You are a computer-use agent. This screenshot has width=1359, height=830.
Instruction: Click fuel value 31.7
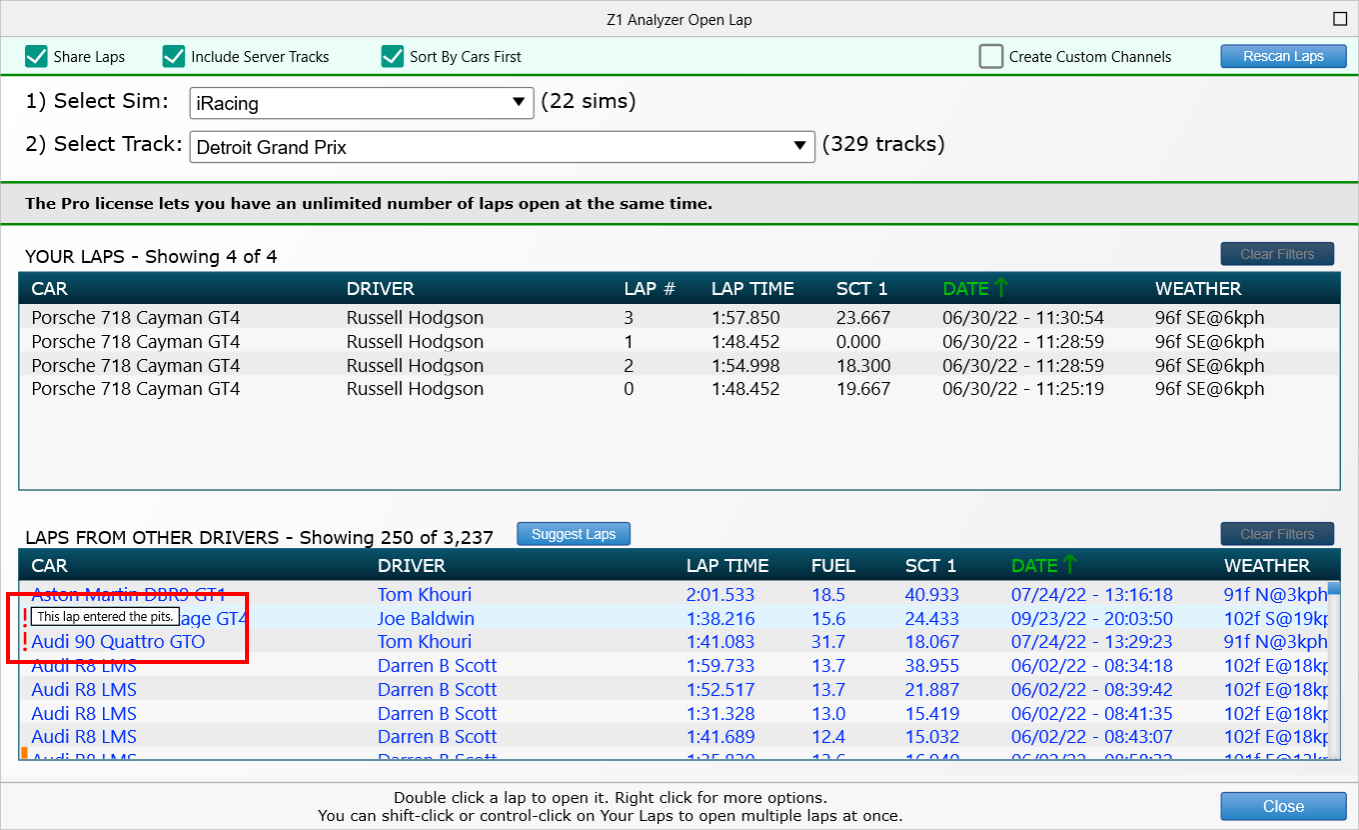click(x=828, y=642)
